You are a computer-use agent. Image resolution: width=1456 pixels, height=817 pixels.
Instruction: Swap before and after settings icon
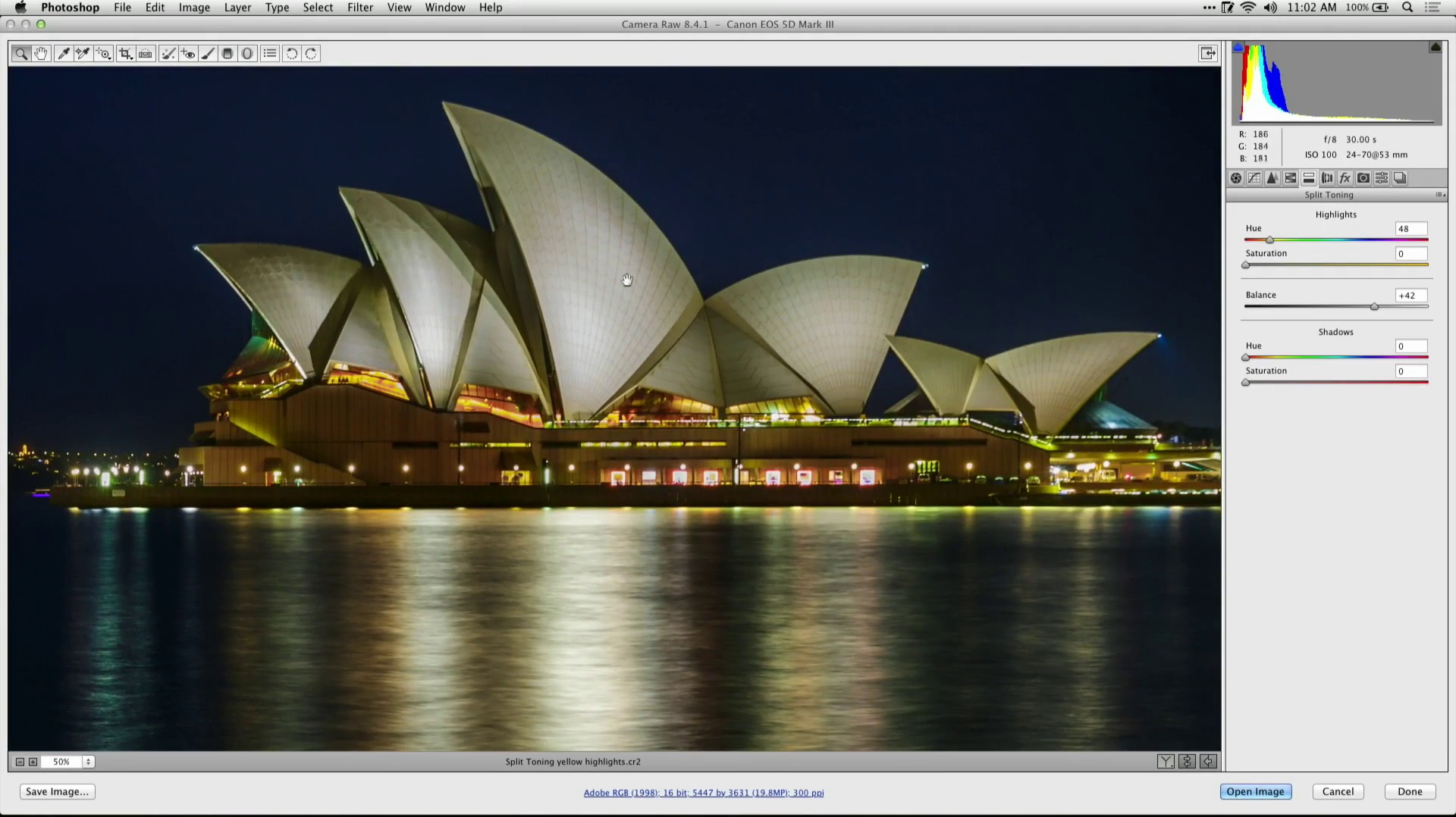(x=1187, y=762)
